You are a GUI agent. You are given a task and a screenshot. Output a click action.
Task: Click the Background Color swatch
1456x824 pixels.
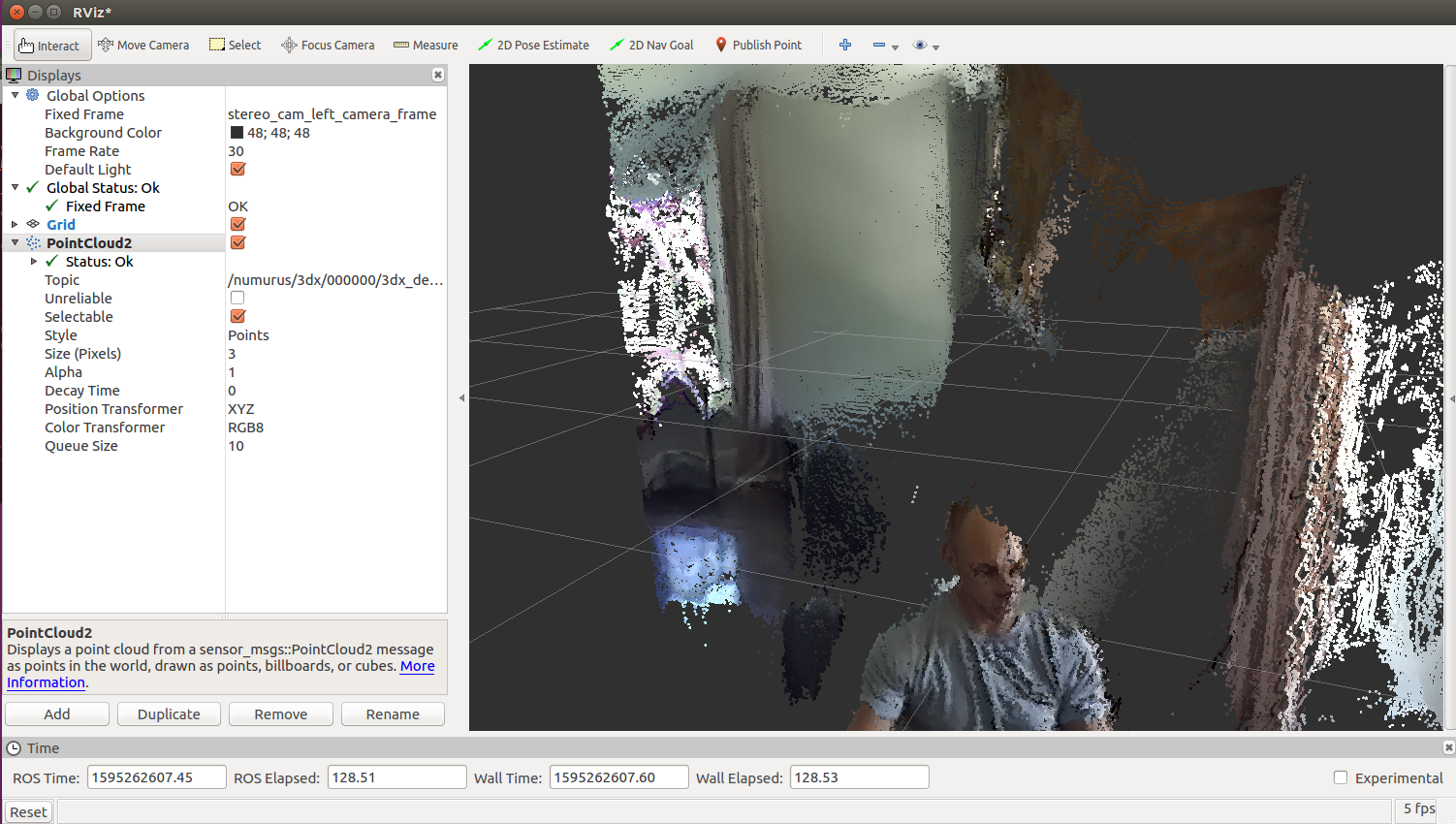237,133
